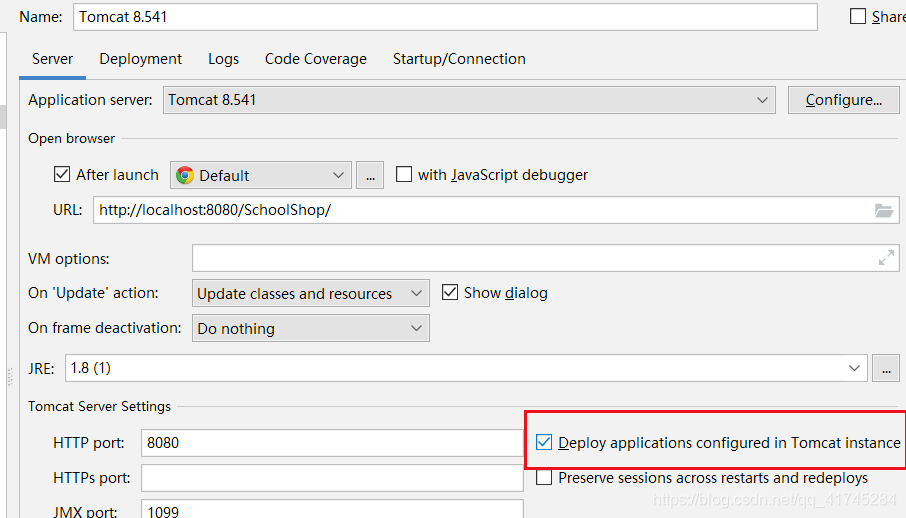Image resolution: width=906 pixels, height=518 pixels.
Task: Open the Application server dropdown
Action: click(469, 100)
